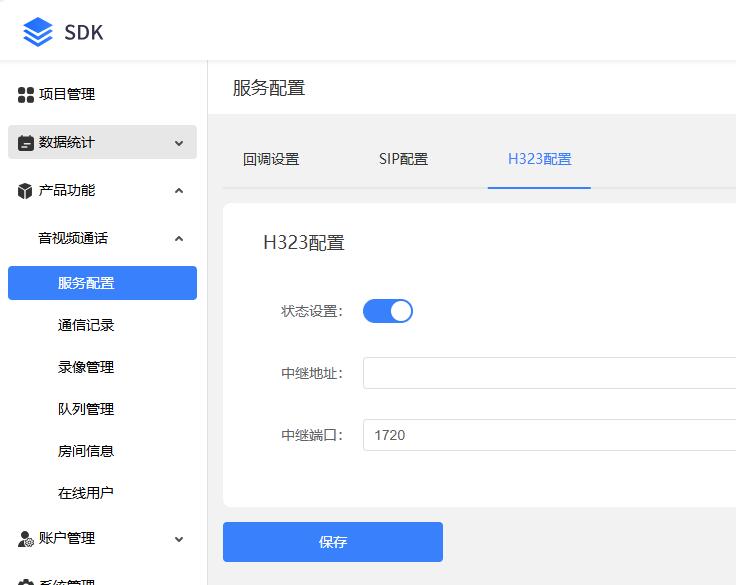Open 队列管理 in the sidebar
The height and width of the screenshot is (585, 736).
86,409
